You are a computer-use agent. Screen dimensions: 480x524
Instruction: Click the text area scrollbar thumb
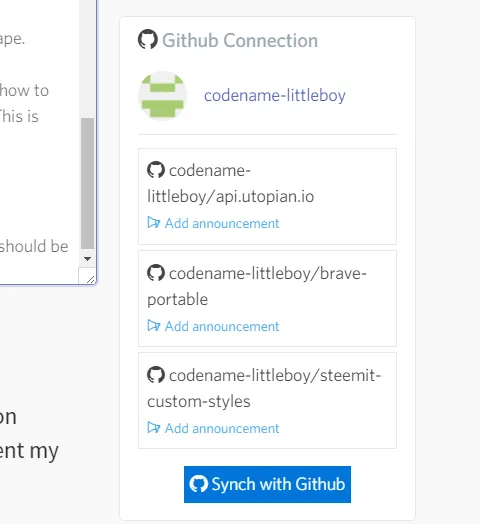click(x=88, y=183)
